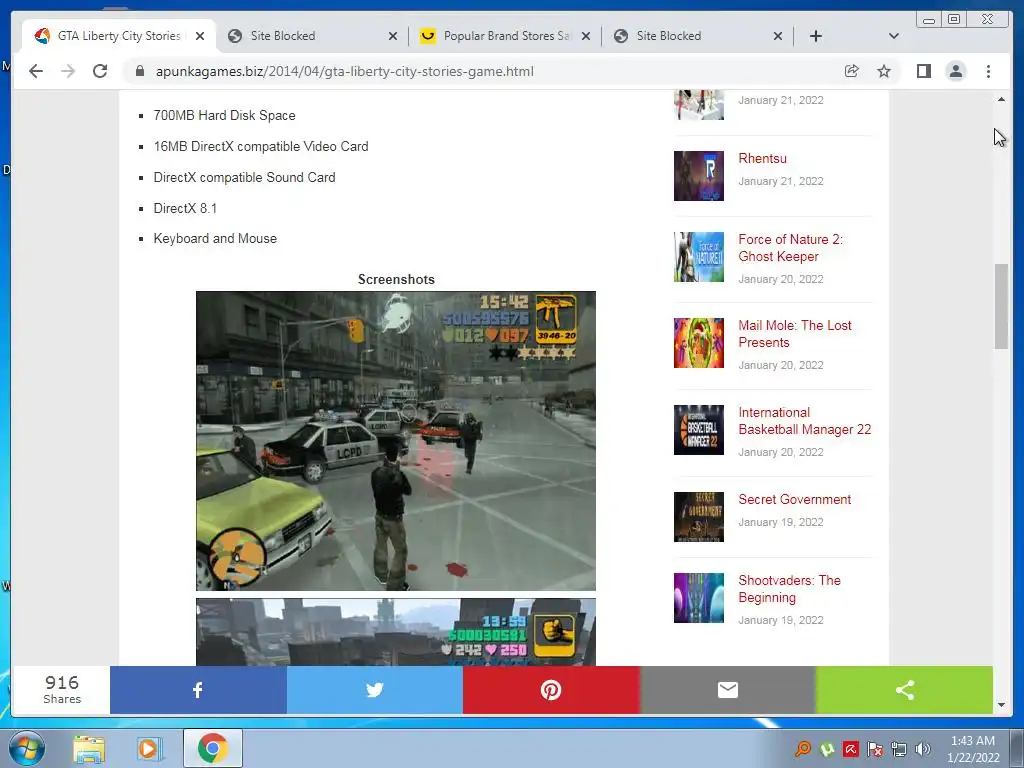Click the second GTA screenshot with fist icon
The width and height of the screenshot is (1024, 768).
point(396,632)
